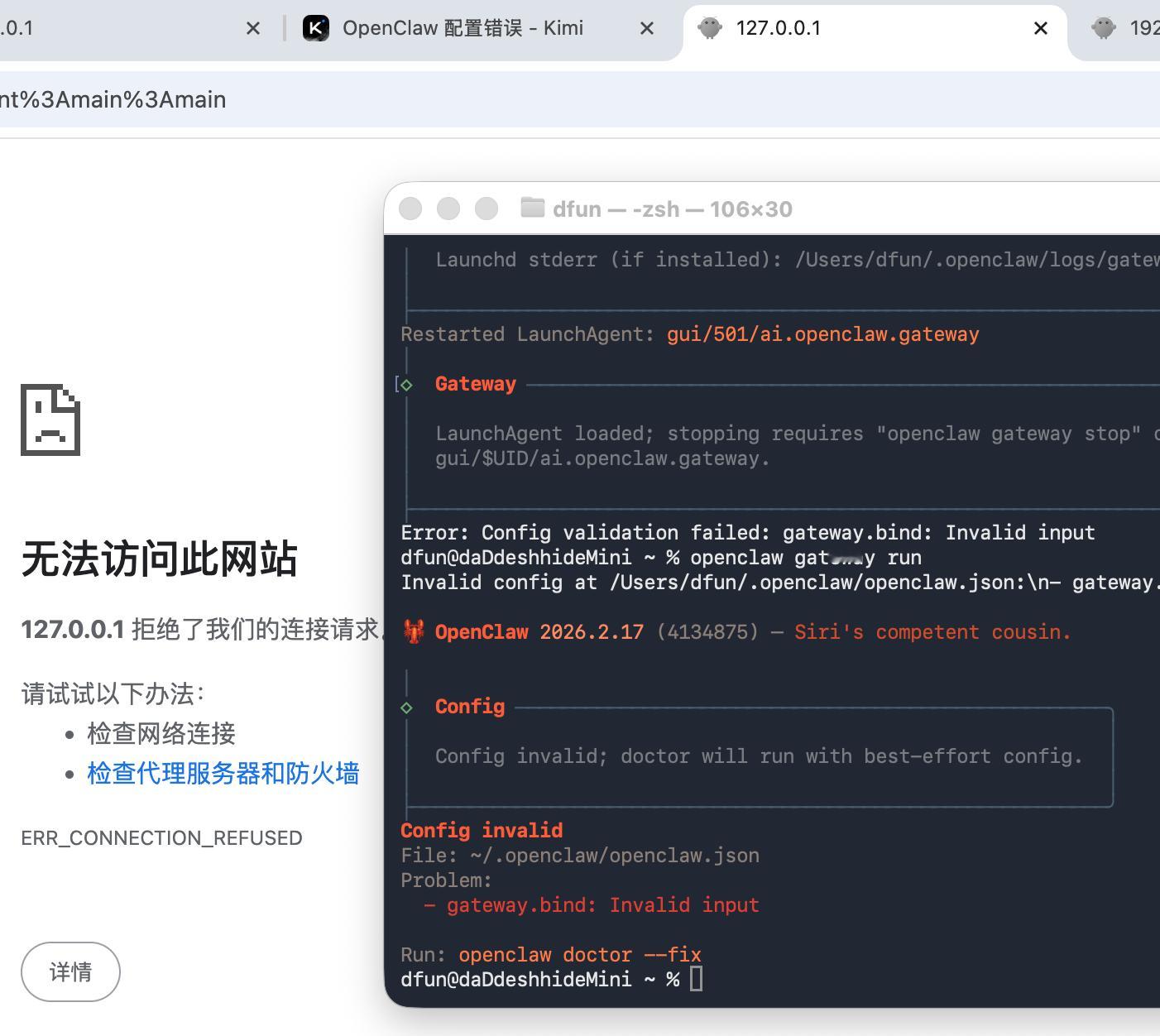
Task: Click the 无法访问此网站 heading
Action: [x=159, y=559]
